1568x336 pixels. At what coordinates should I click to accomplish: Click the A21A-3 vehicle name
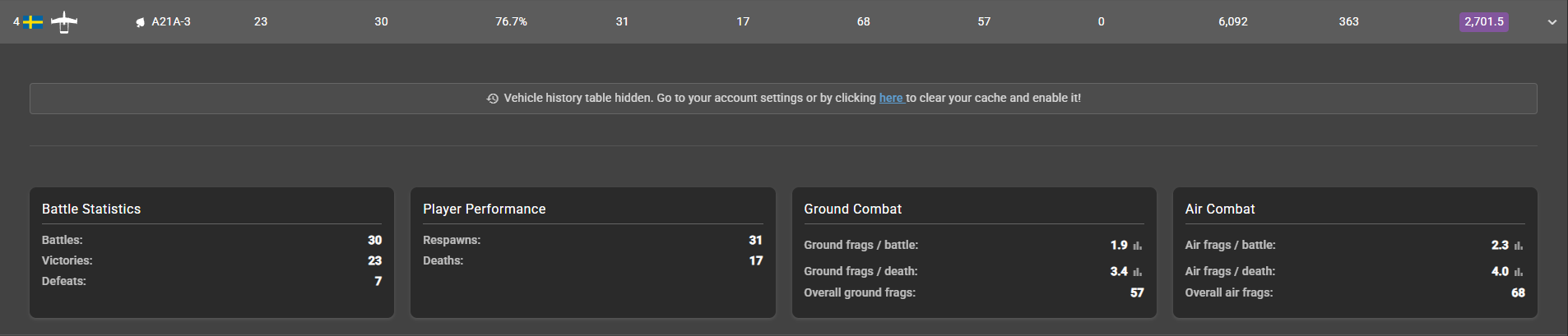coord(171,21)
